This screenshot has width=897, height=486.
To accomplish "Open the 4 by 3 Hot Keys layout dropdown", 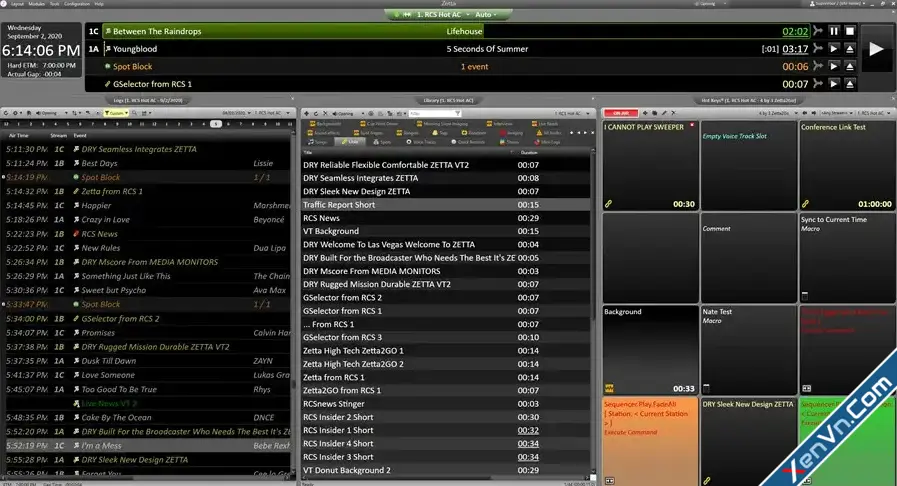I will pyautogui.click(x=779, y=113).
